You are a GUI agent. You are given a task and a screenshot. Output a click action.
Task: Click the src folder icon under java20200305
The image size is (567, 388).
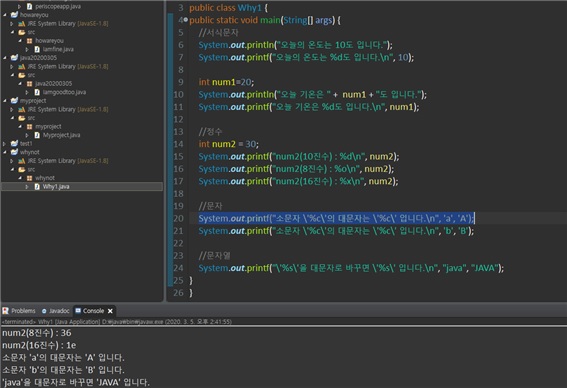pos(22,75)
